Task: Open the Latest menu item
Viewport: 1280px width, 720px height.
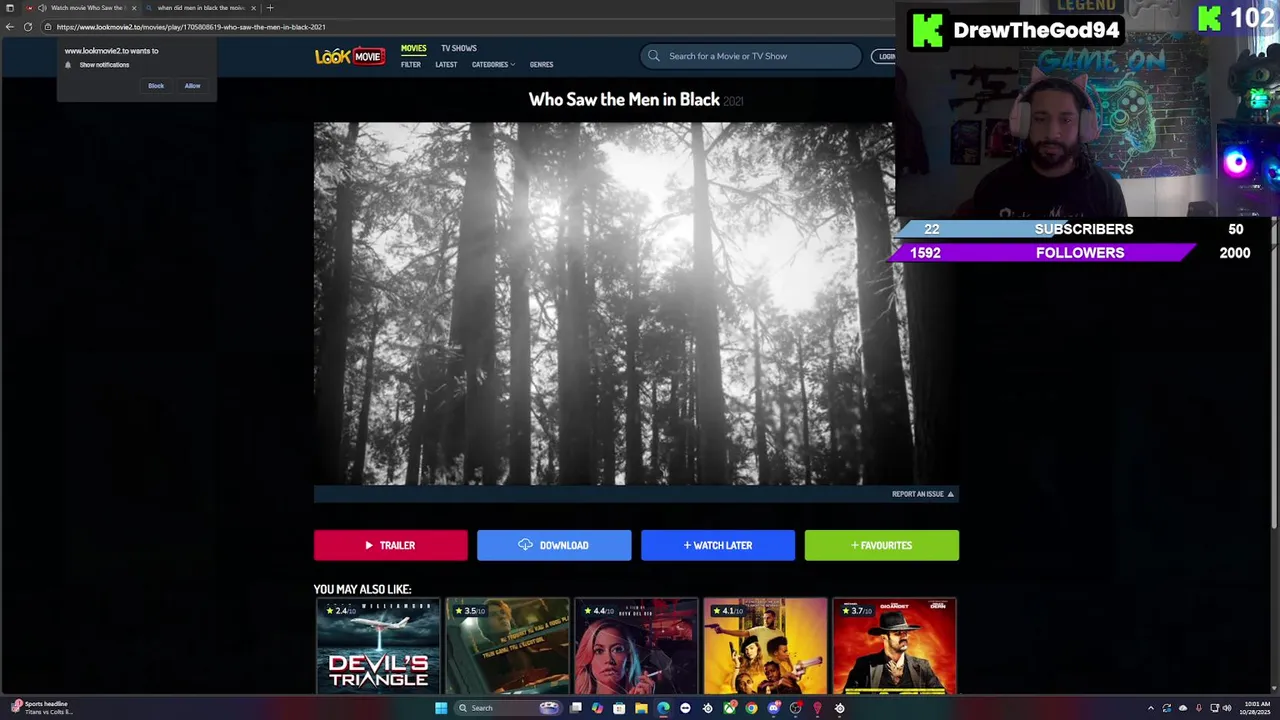Action: [x=446, y=65]
